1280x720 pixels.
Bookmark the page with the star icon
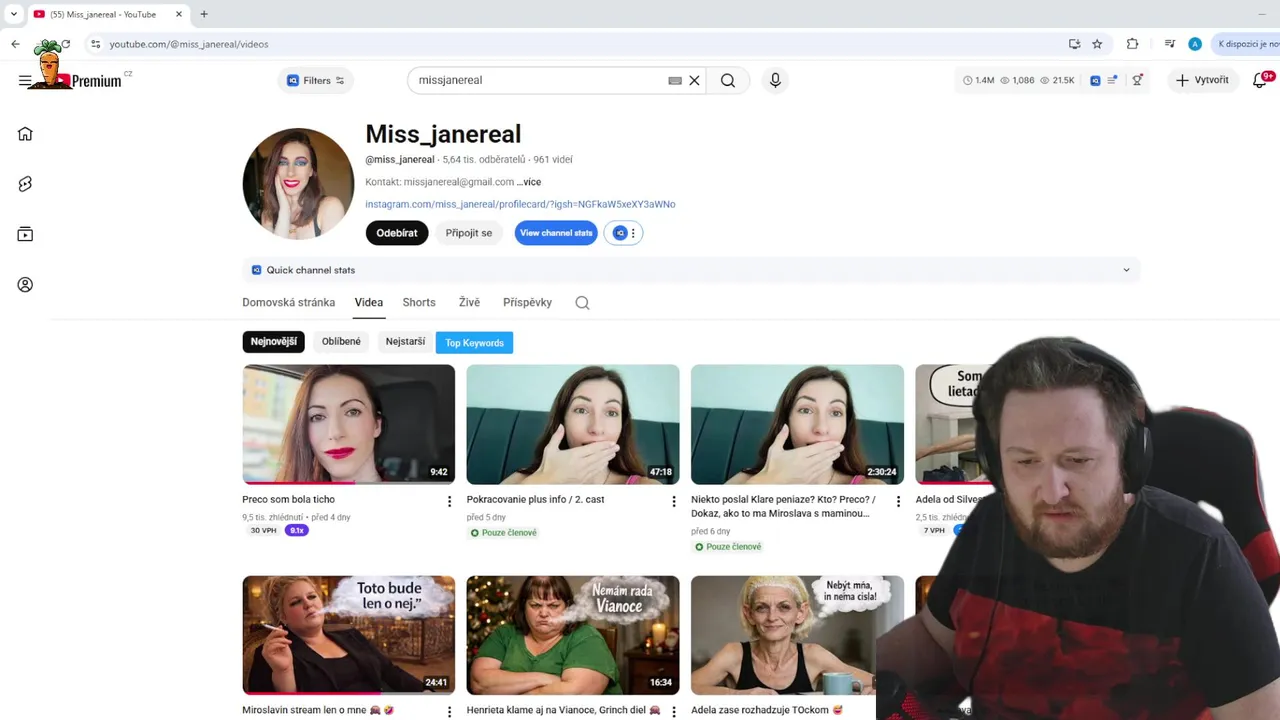[x=1097, y=44]
